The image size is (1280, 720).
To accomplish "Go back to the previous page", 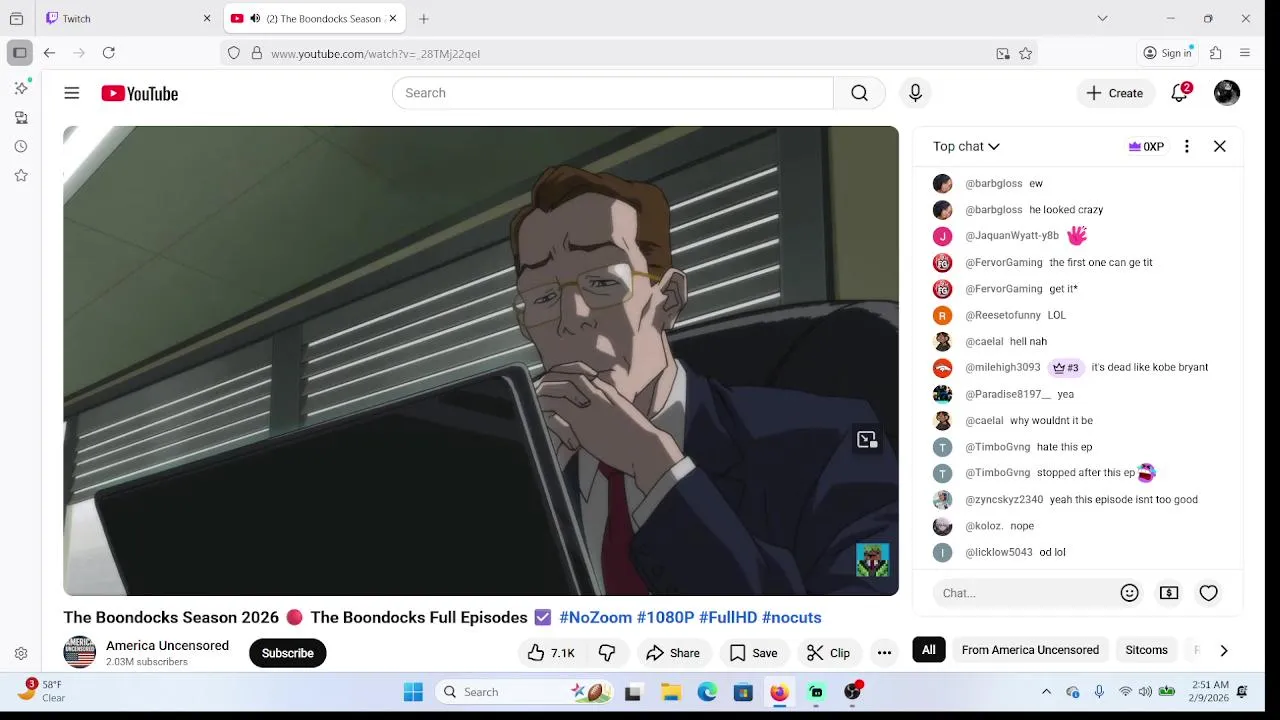I will point(49,53).
